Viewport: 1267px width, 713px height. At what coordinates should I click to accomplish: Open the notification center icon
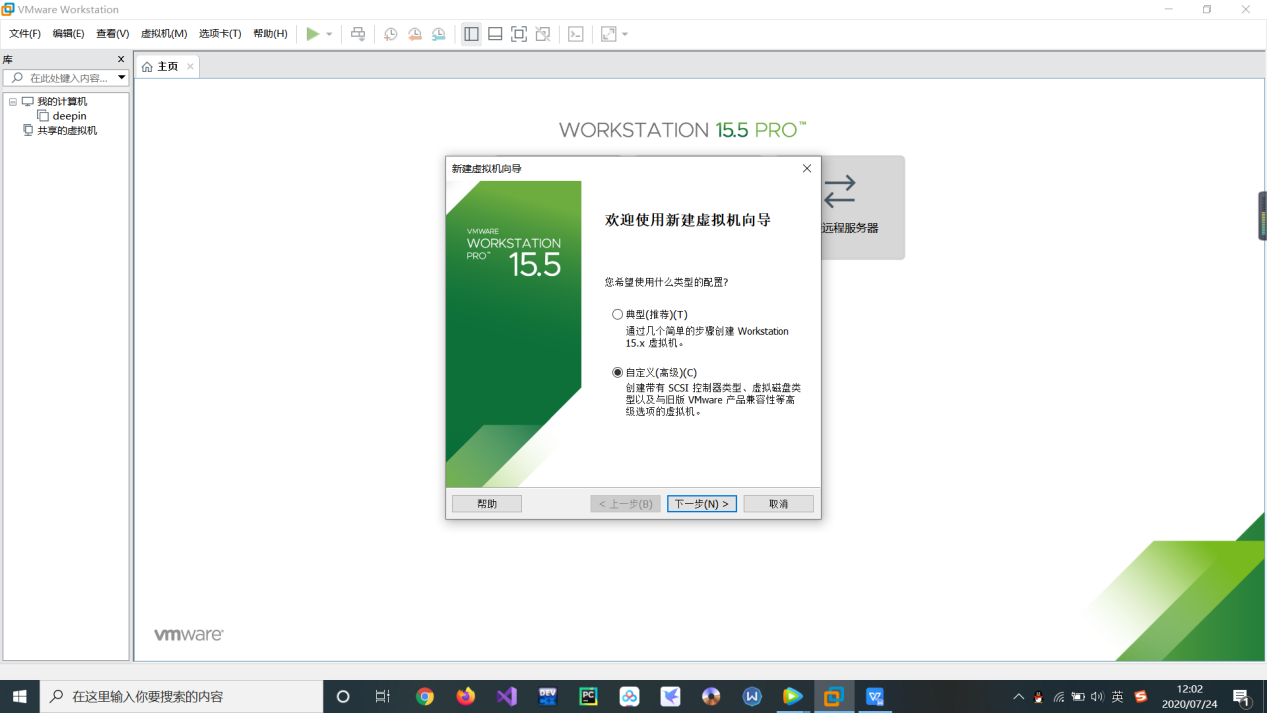pos(1243,696)
